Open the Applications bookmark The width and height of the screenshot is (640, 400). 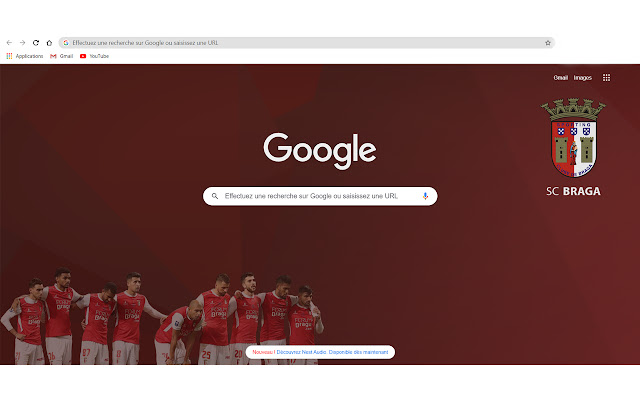pyautogui.click(x=25, y=56)
